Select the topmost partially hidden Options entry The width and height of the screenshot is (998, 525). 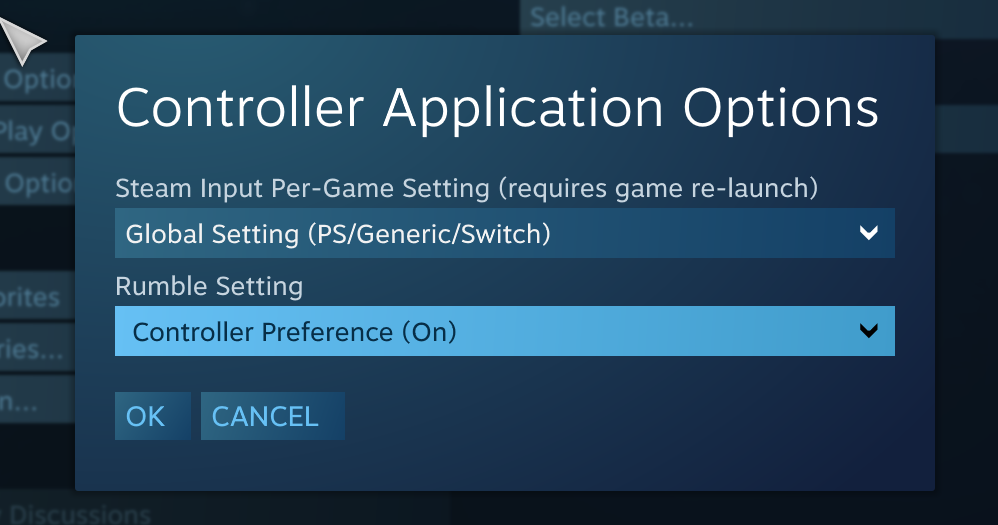[x=38, y=80]
